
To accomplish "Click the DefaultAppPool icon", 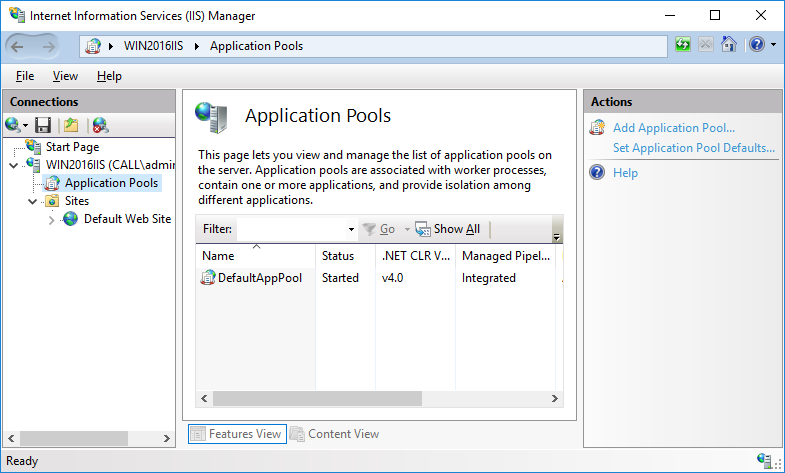I will (208, 278).
